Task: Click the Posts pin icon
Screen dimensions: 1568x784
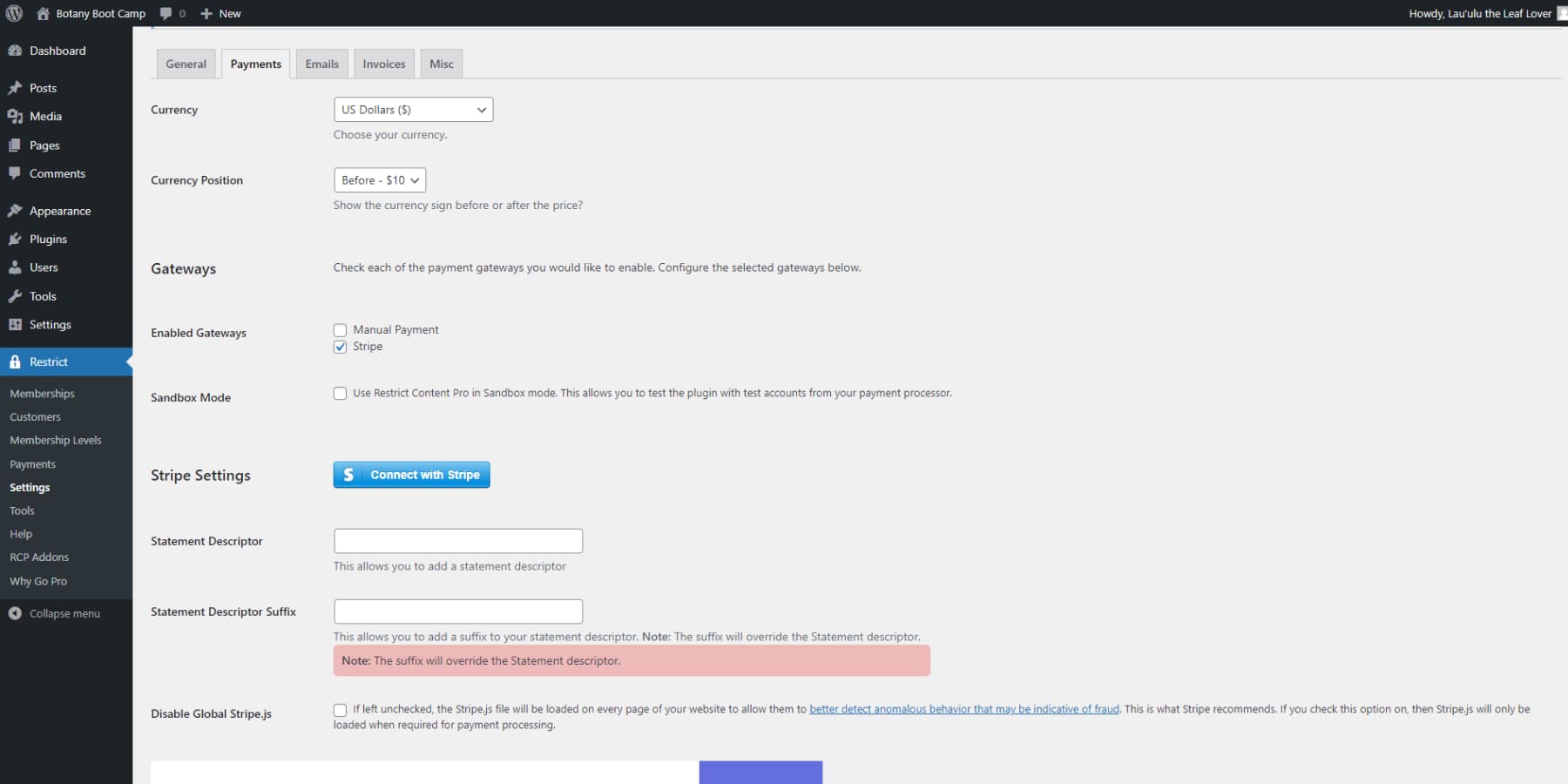Action: tap(15, 87)
